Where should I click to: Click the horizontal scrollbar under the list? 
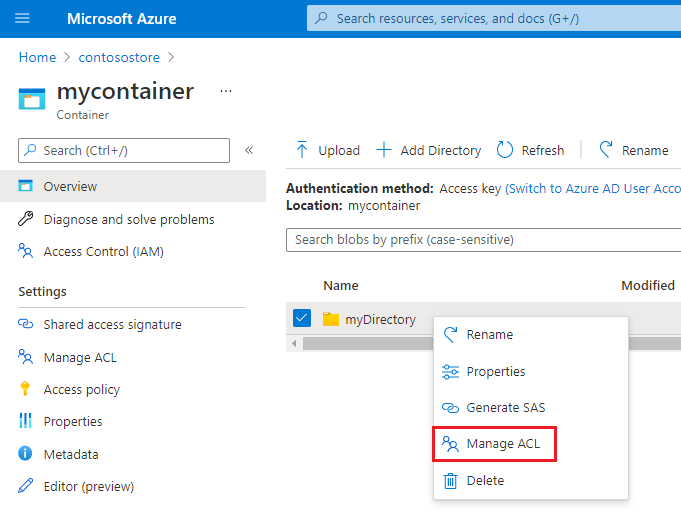tap(365, 344)
